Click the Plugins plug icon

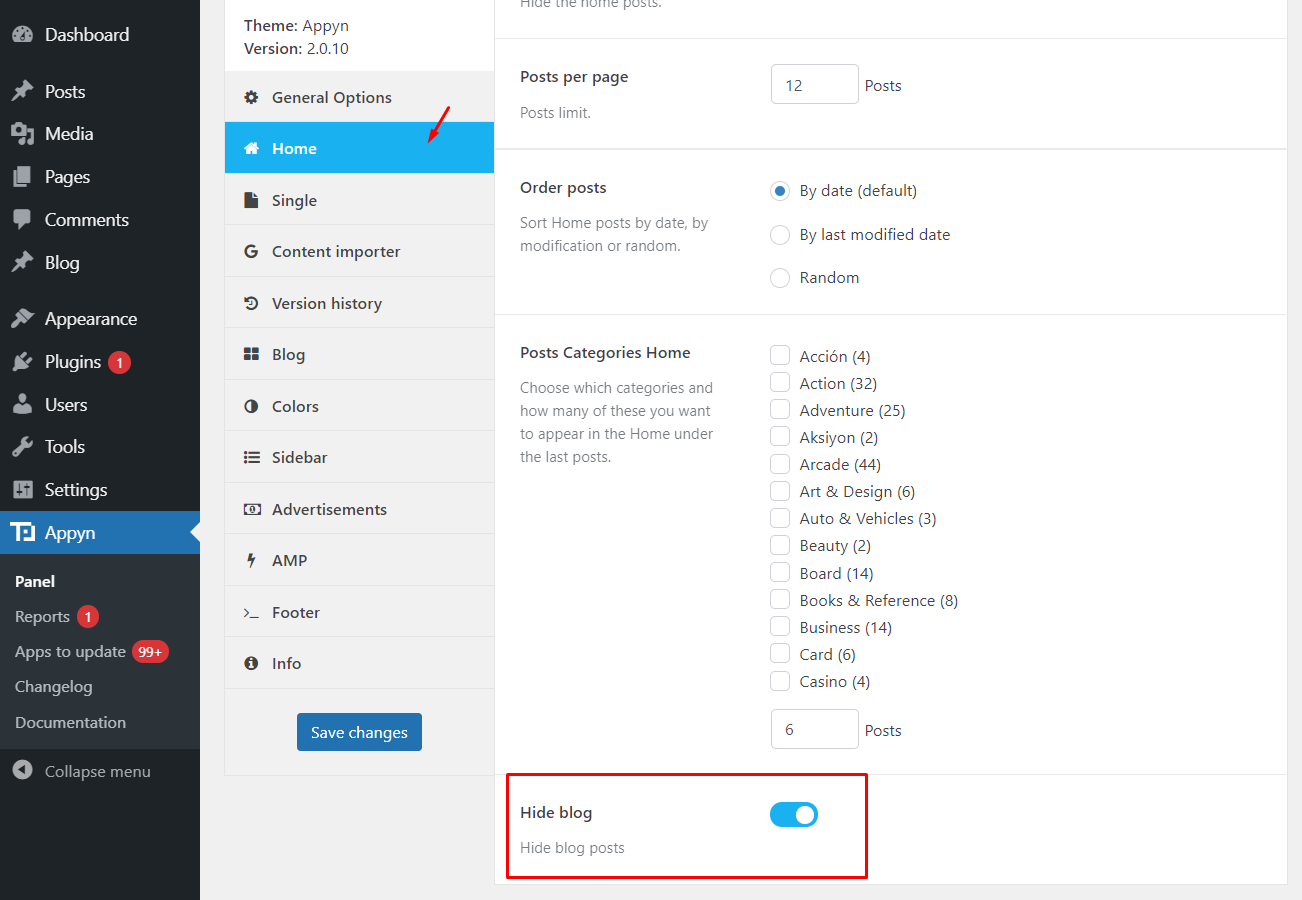point(22,362)
